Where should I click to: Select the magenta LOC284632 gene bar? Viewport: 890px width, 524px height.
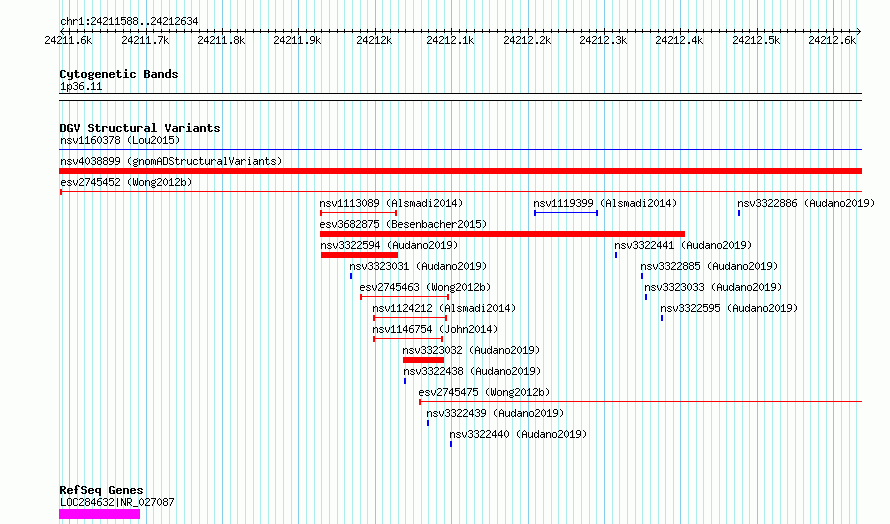coord(99,514)
